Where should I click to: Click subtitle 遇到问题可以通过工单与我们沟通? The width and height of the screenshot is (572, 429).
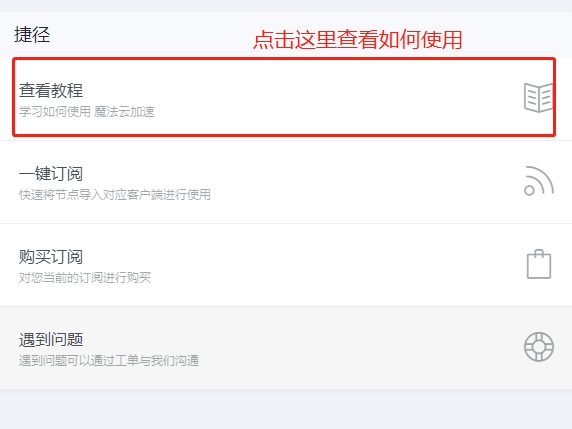(109, 360)
